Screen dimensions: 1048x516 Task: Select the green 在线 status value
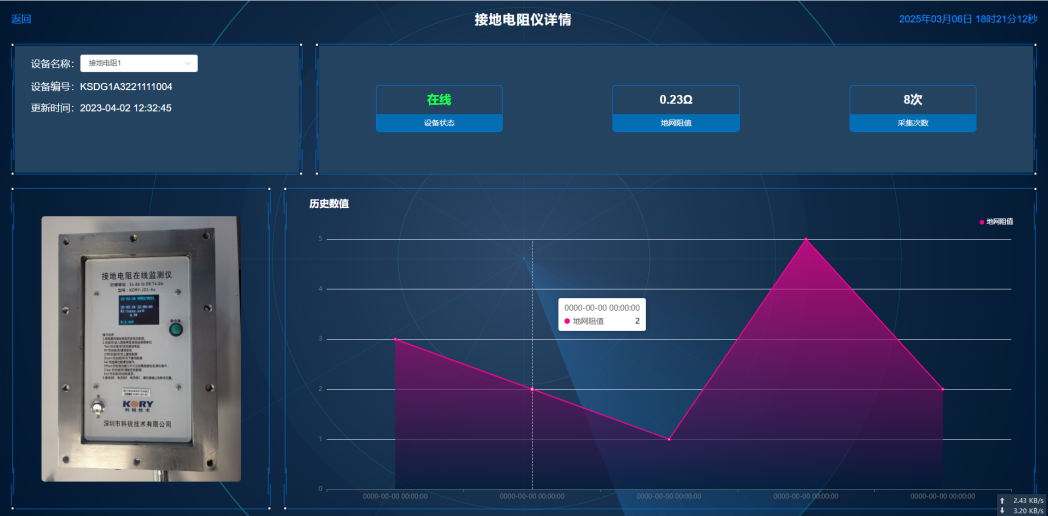[439, 100]
